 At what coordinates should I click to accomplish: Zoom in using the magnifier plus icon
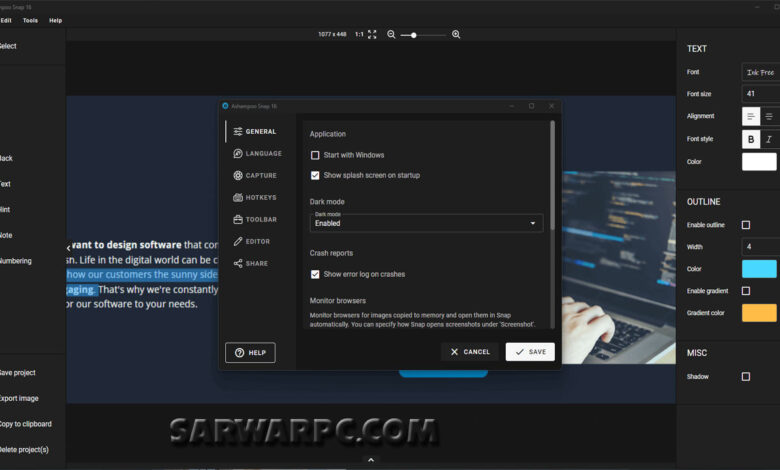click(x=456, y=34)
